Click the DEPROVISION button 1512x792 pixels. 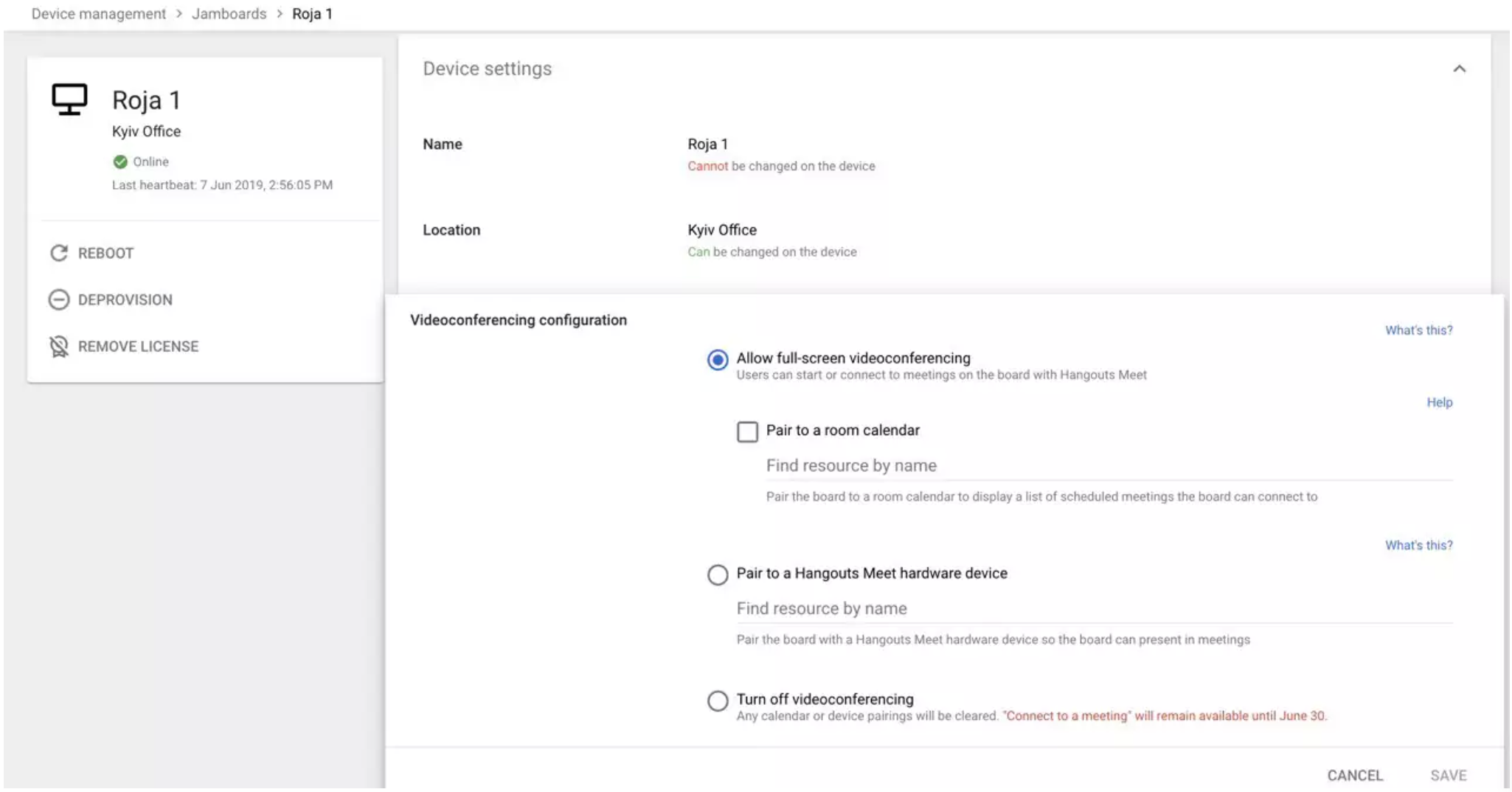point(111,299)
